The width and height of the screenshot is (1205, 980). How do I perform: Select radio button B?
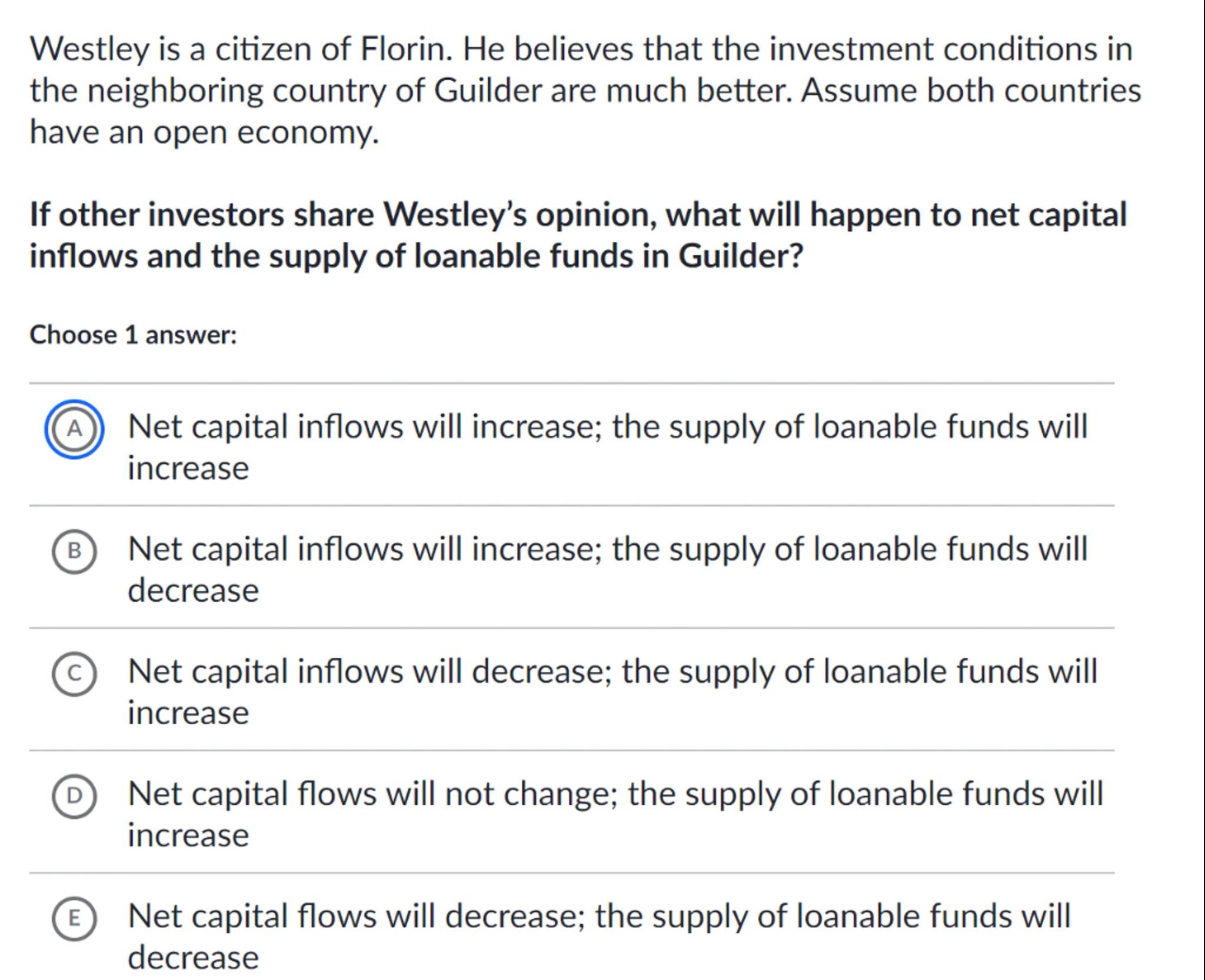point(74,551)
